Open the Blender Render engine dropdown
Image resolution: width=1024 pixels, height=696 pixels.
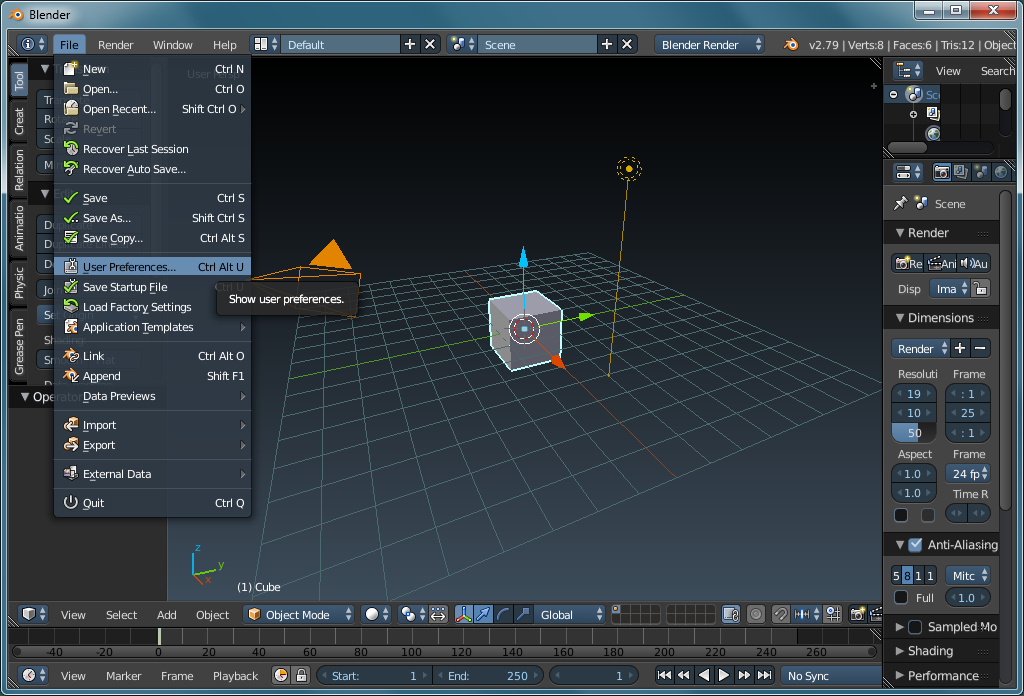pos(709,44)
